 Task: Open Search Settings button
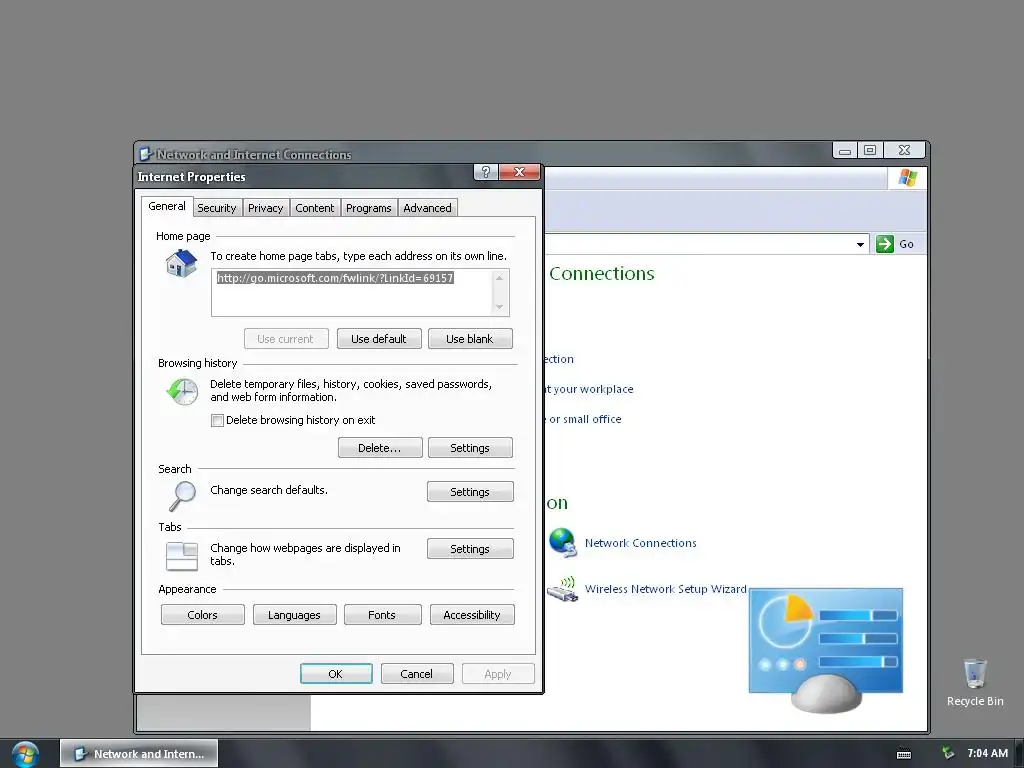470,492
